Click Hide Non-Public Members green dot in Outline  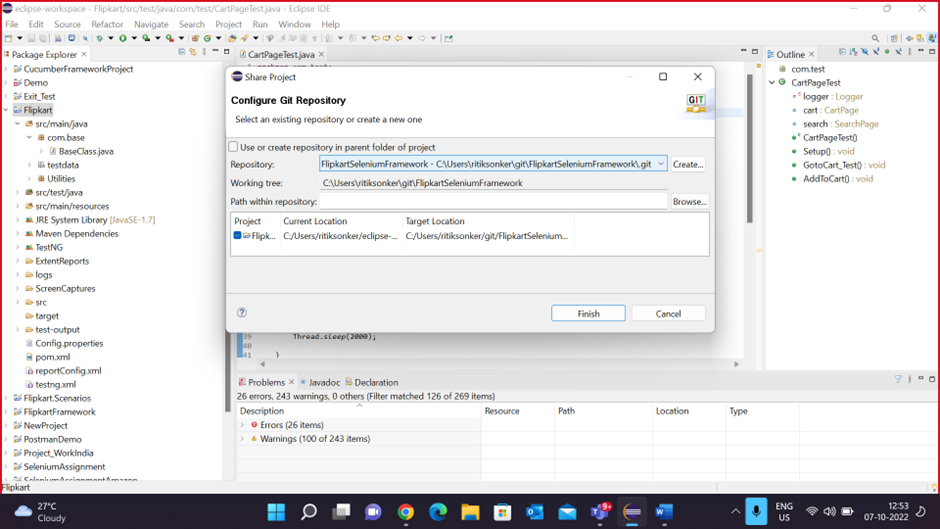click(887, 52)
